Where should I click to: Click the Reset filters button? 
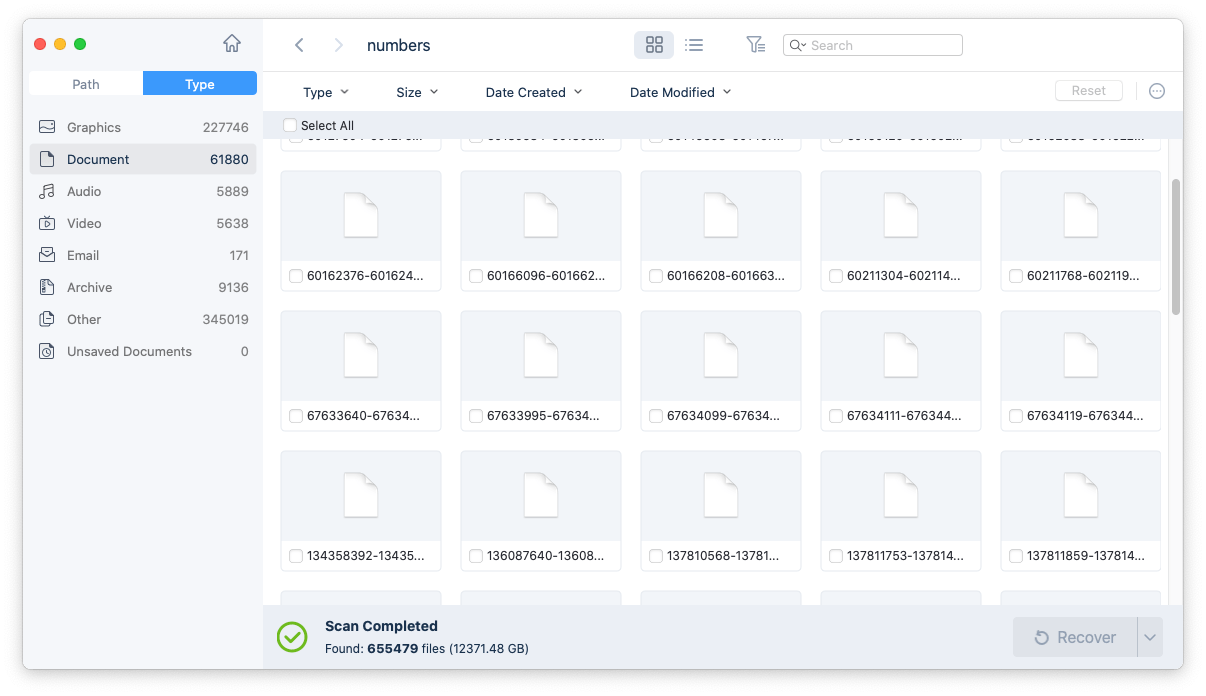tap(1089, 91)
